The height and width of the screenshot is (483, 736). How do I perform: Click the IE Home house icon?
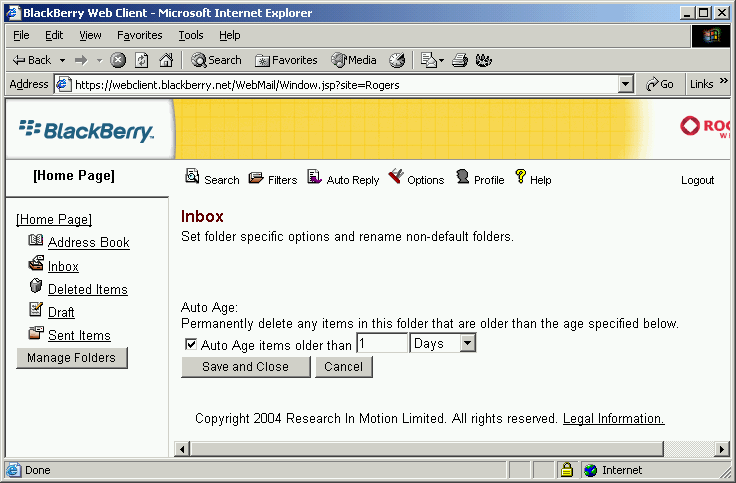click(166, 60)
